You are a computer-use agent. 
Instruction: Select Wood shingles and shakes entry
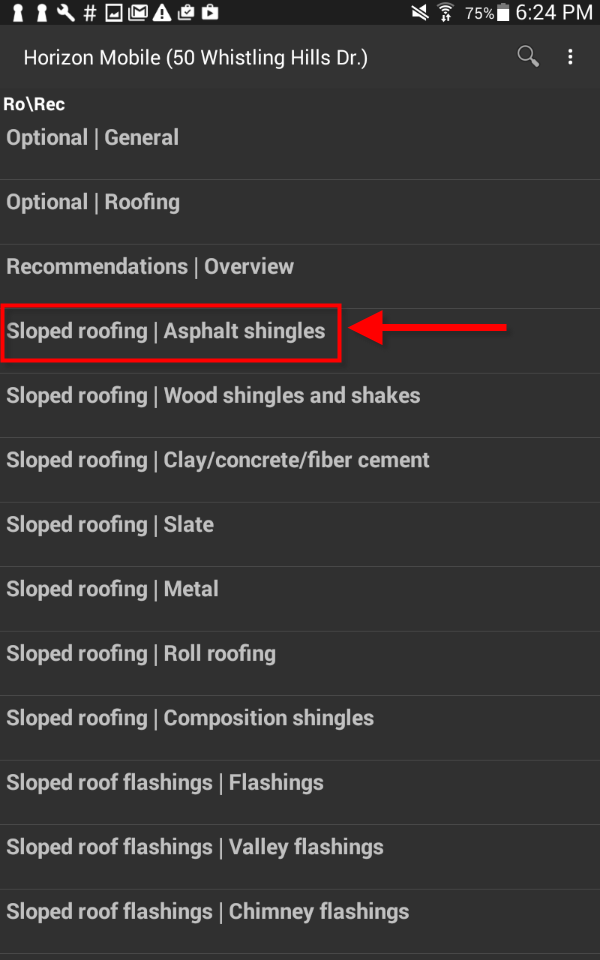point(213,396)
